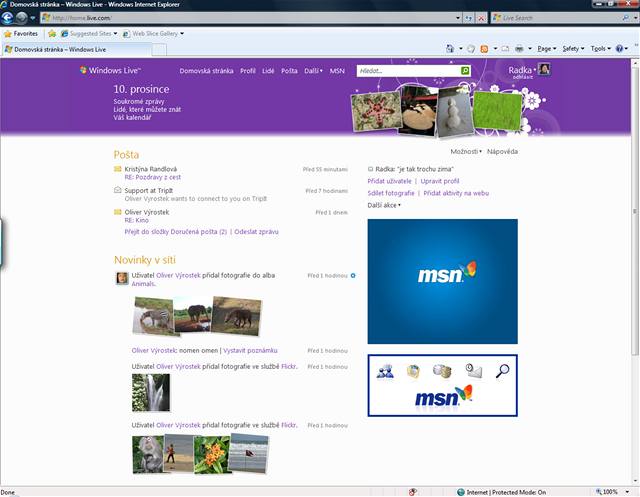
Task: Open the Page menu in IE toolbar
Action: [546, 48]
